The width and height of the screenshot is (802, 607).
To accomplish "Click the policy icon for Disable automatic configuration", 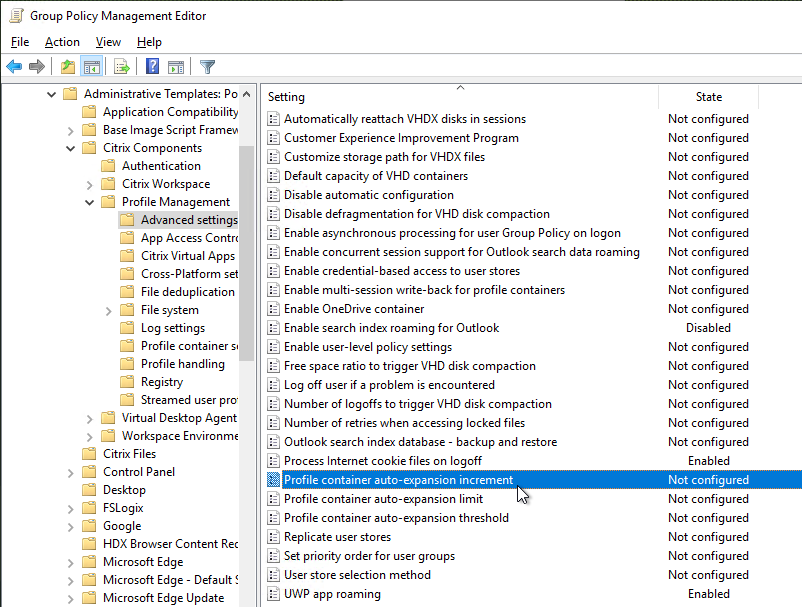I will pyautogui.click(x=274, y=195).
